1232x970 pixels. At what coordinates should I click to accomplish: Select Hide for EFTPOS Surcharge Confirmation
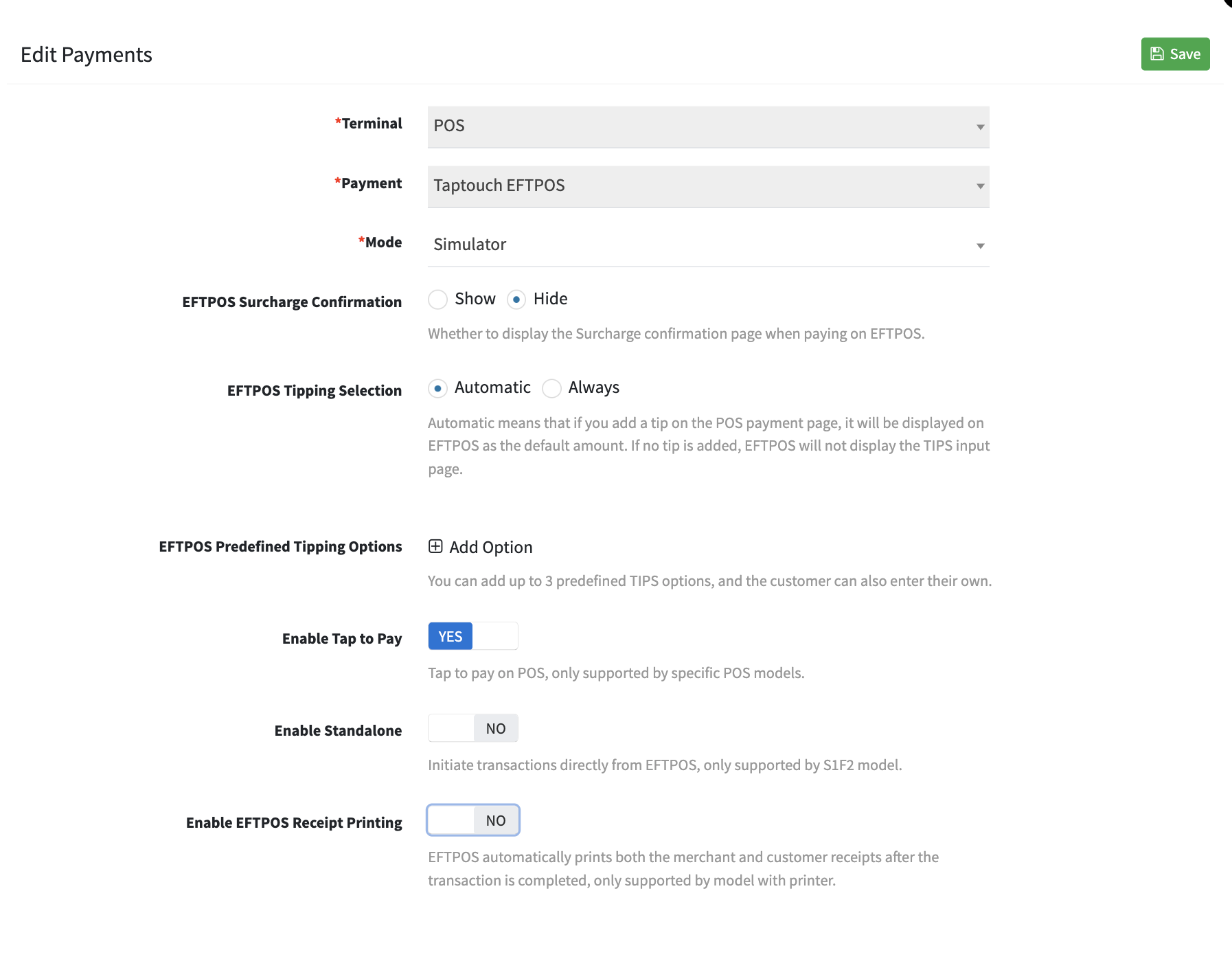click(x=516, y=300)
